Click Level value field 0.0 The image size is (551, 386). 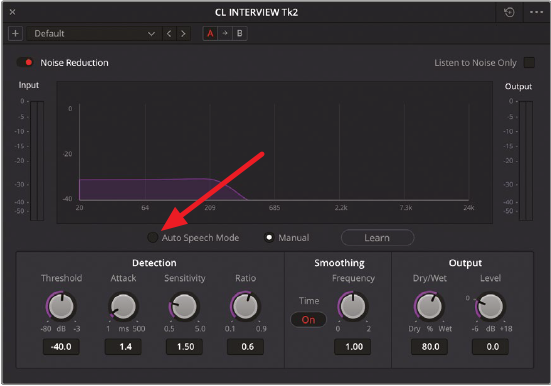coord(491,347)
